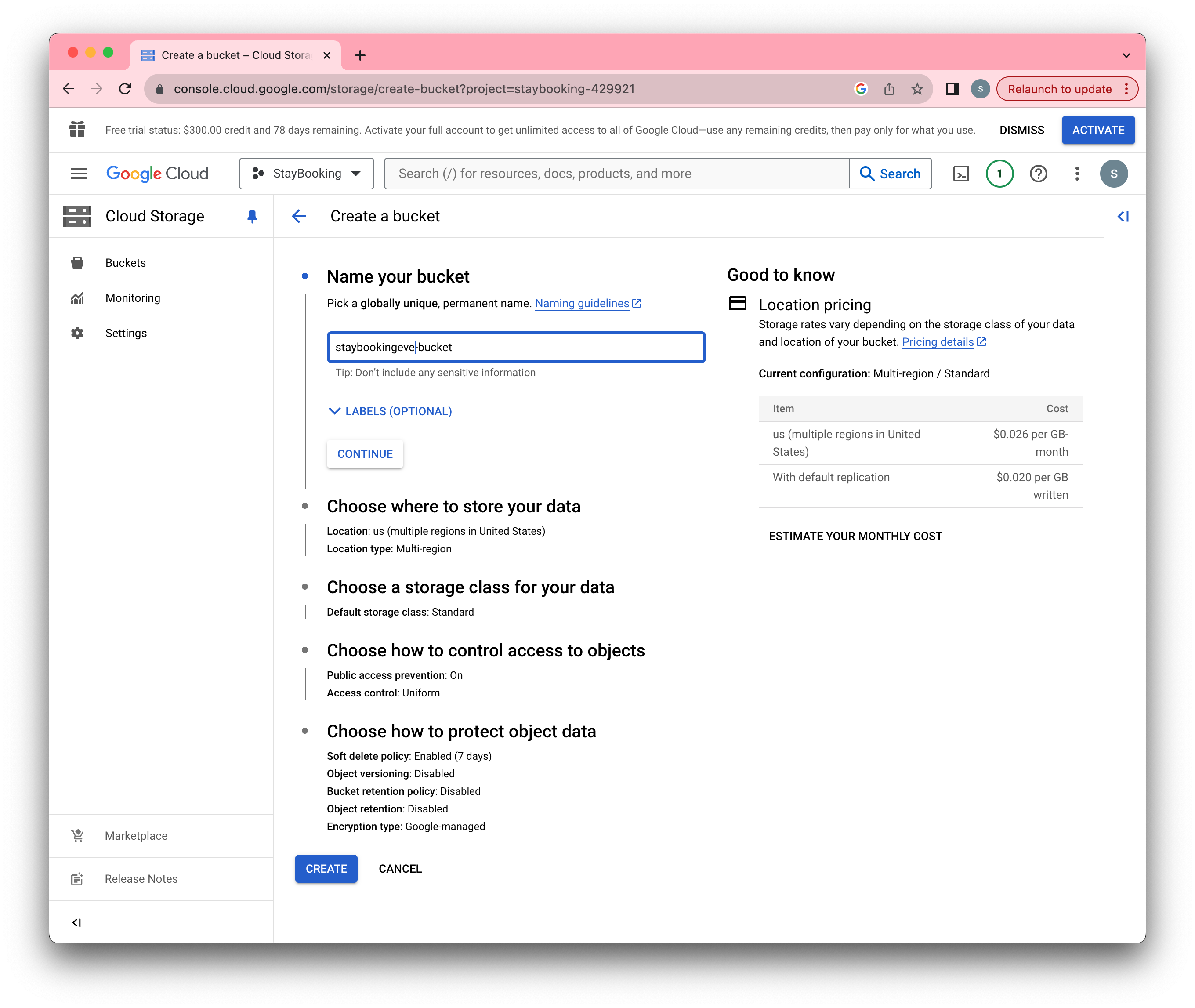
Task: Click the notifications badge showing 1
Action: 999,174
